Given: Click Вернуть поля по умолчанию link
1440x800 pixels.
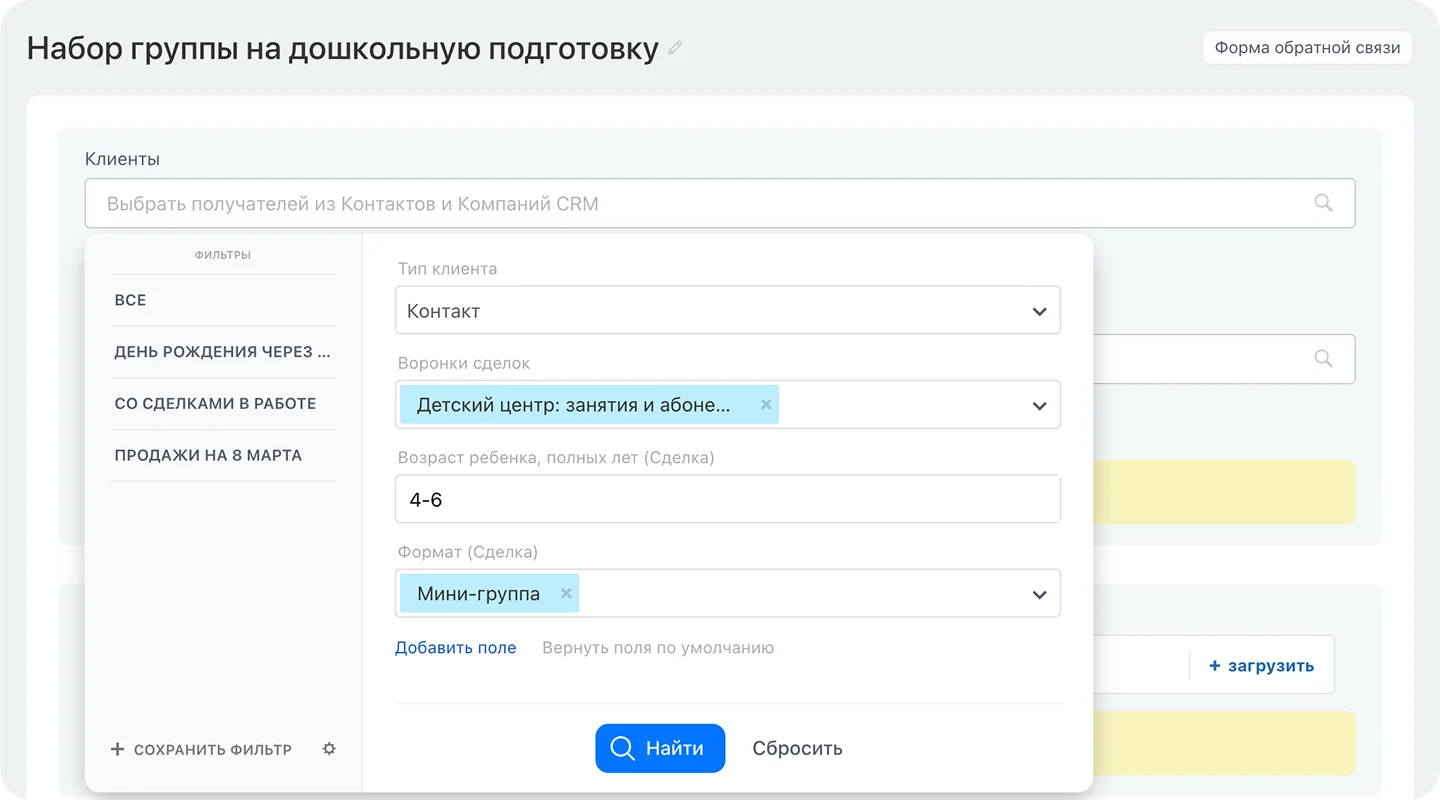Looking at the screenshot, I should (658, 647).
